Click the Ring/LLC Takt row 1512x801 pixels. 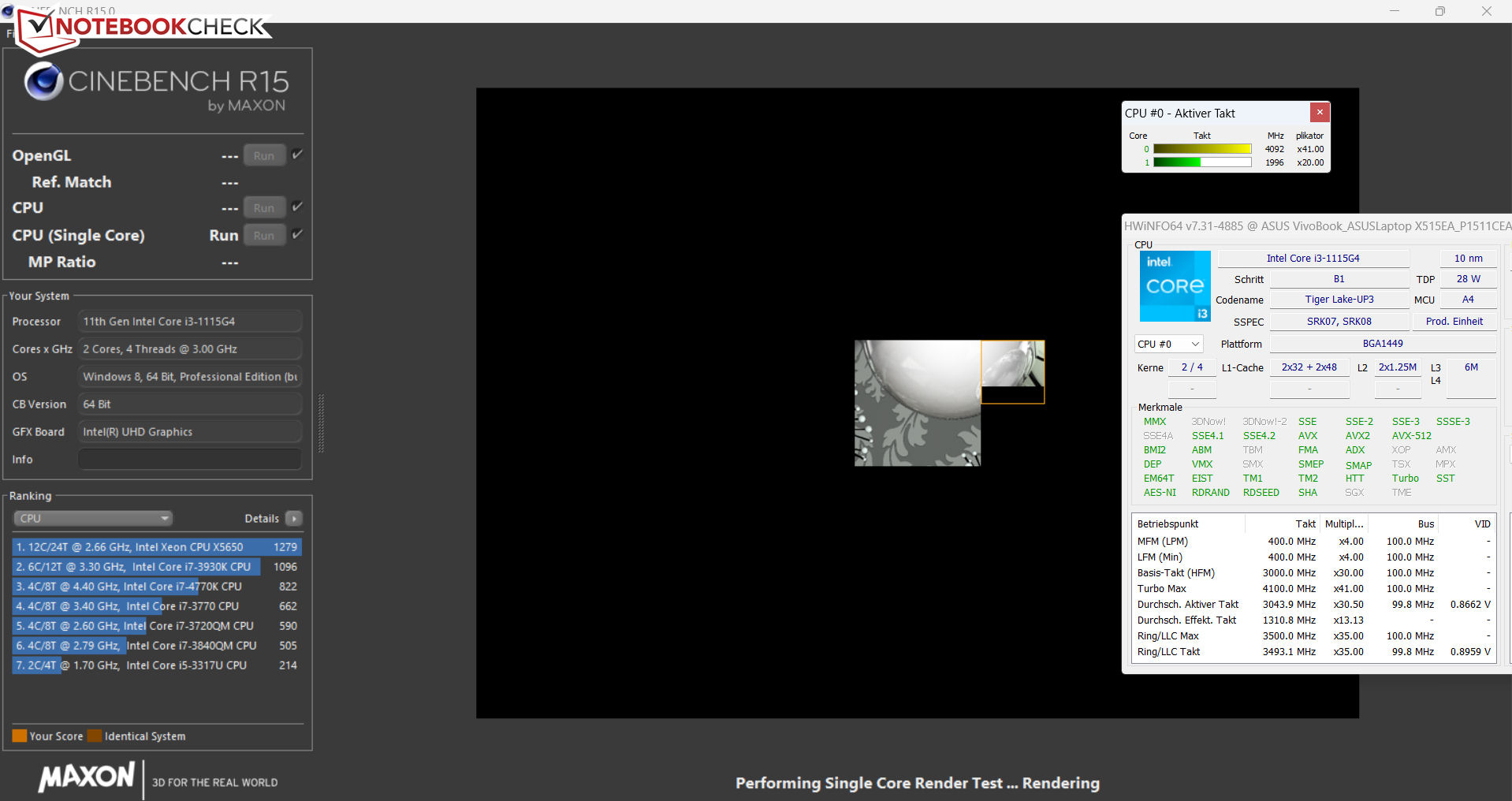pyautogui.click(x=1313, y=652)
